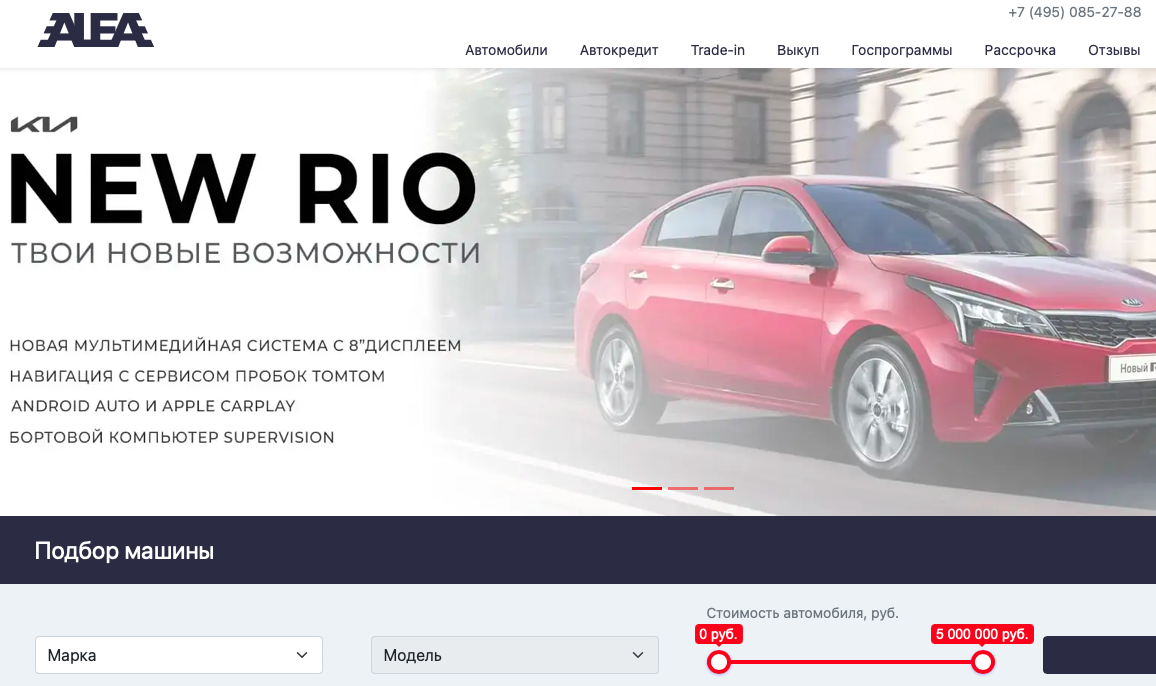This screenshot has width=1156, height=686.
Task: Click the БОРТОВОЙ КОМПЬЮТЕР SUPERVISION line
Action: [172, 437]
